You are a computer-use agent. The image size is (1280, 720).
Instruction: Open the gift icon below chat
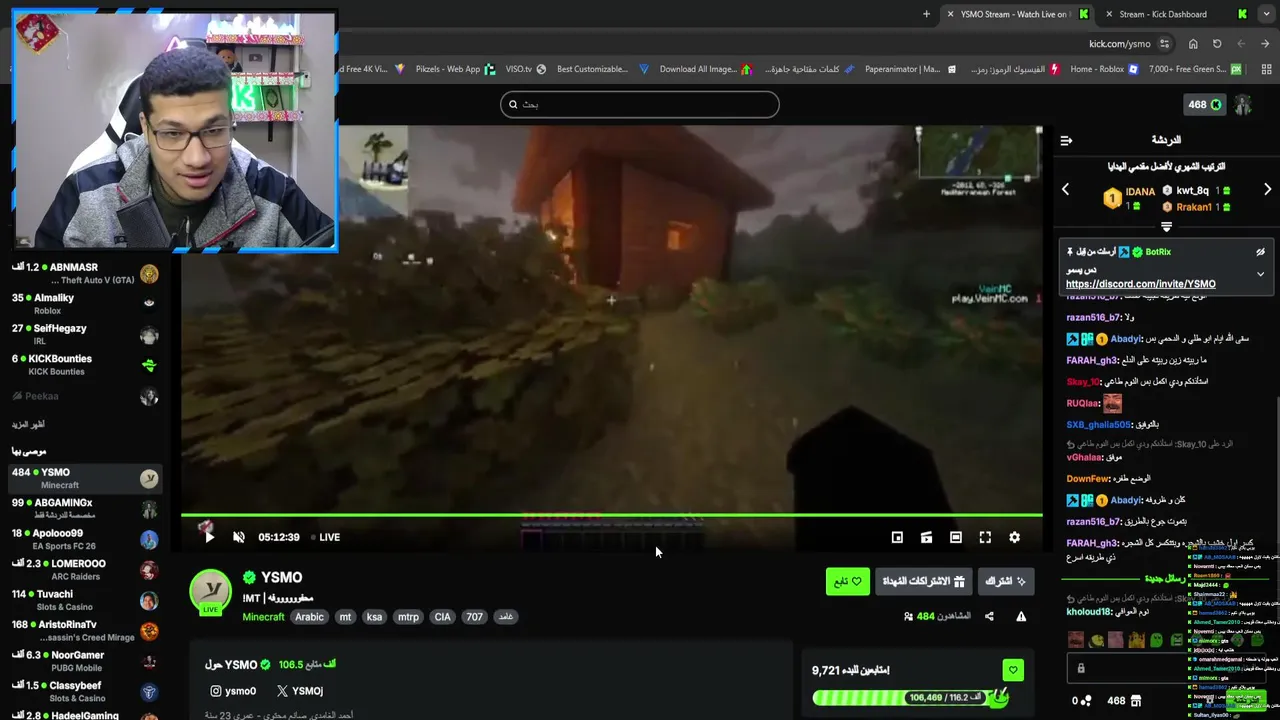tap(1135, 701)
